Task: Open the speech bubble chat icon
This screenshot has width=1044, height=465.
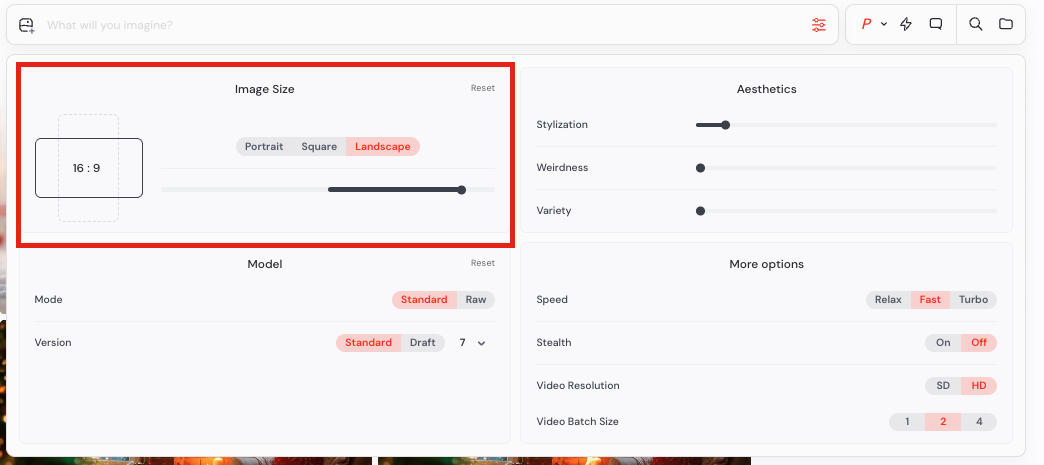Action: coord(936,25)
